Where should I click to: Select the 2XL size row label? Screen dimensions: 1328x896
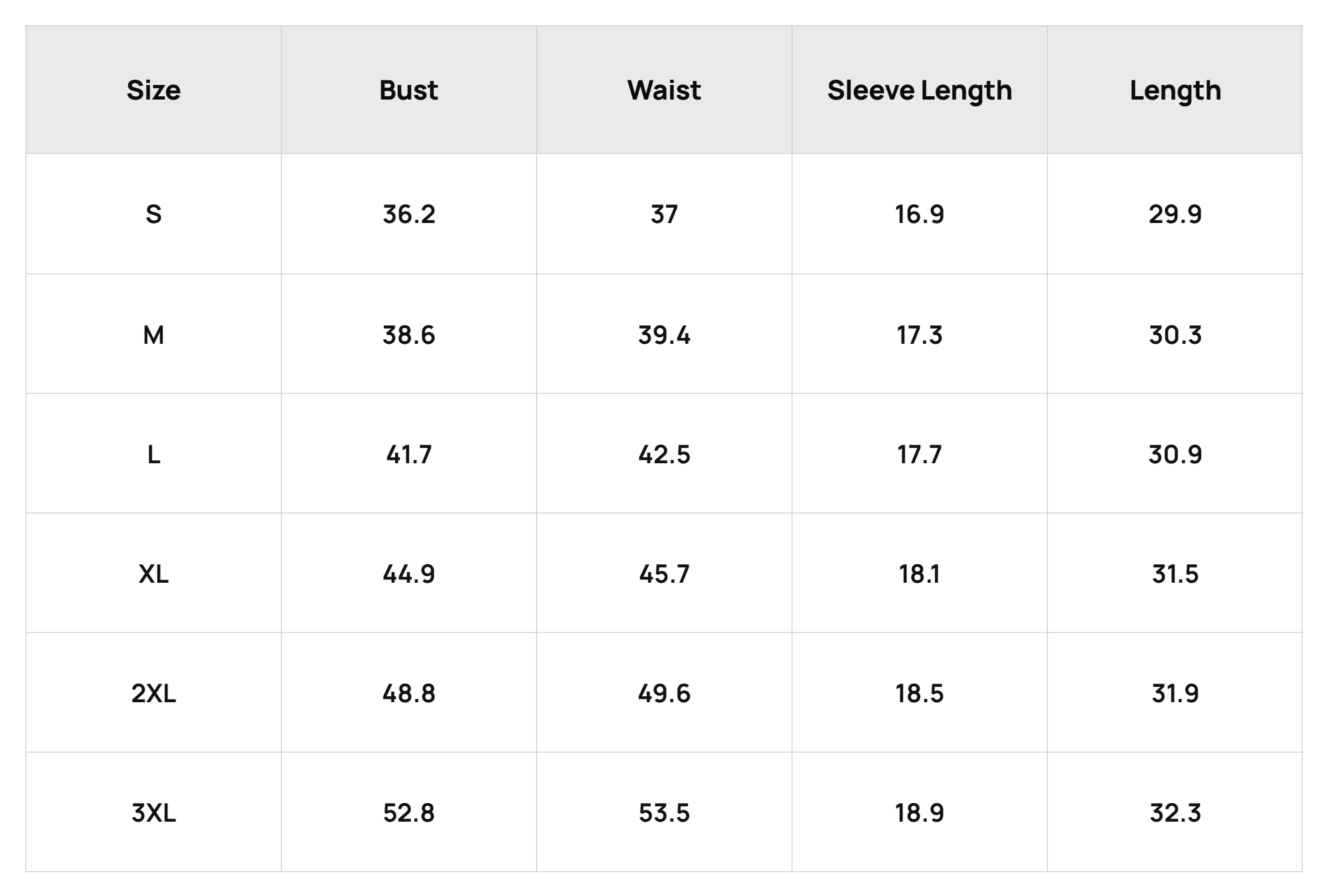tap(153, 694)
